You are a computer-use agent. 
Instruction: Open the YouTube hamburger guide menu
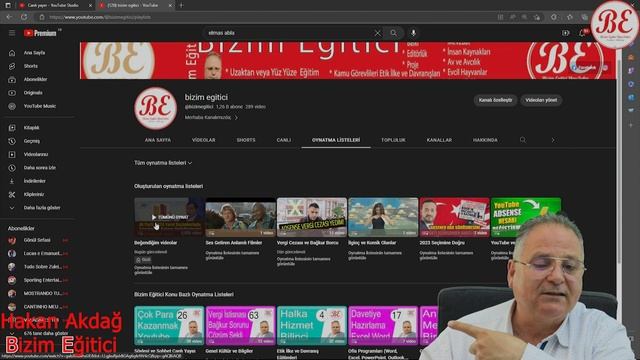(12, 33)
